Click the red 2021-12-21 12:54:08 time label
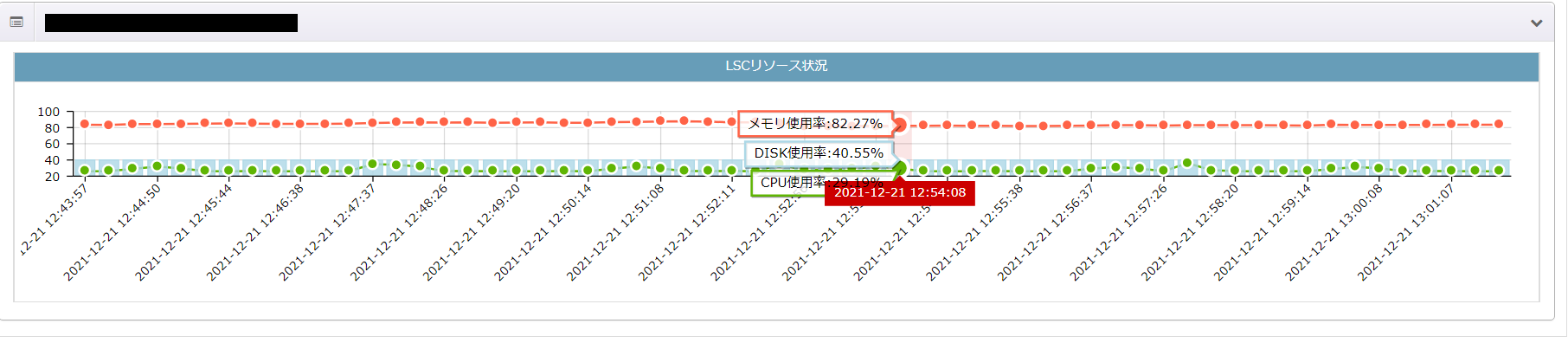Viewport: 1568px width, 343px height. tap(900, 193)
